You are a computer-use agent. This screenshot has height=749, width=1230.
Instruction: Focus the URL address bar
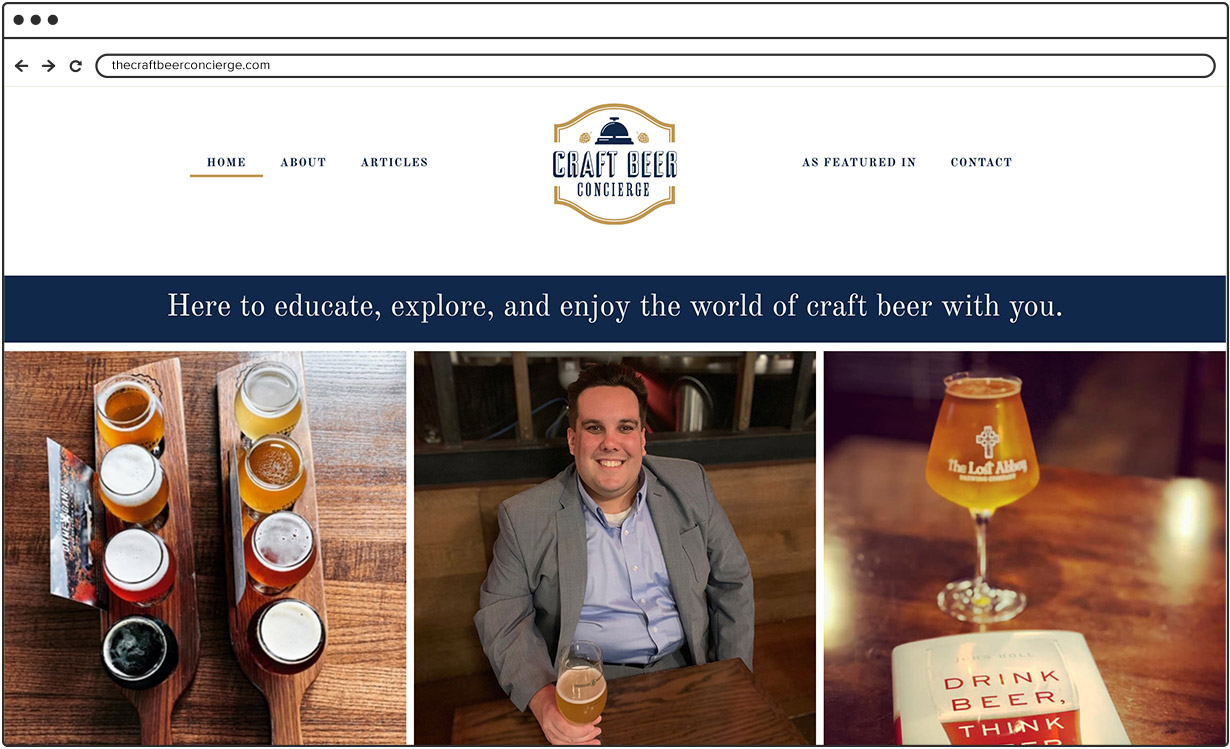pos(655,66)
